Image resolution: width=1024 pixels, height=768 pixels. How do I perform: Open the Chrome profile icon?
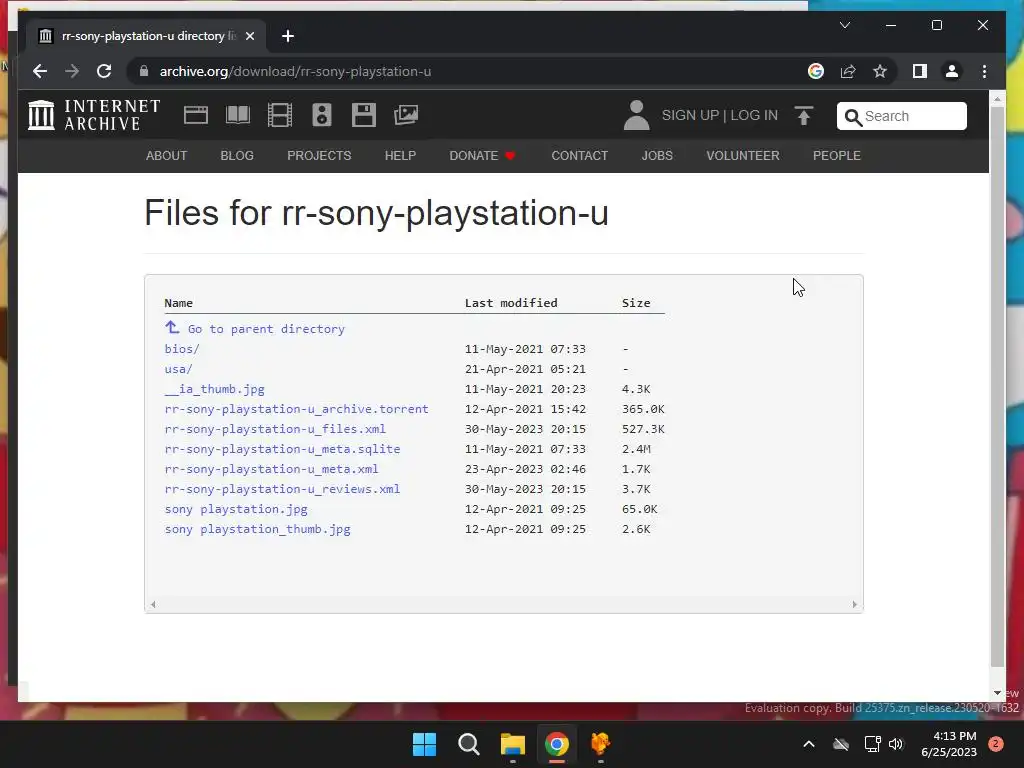[952, 71]
